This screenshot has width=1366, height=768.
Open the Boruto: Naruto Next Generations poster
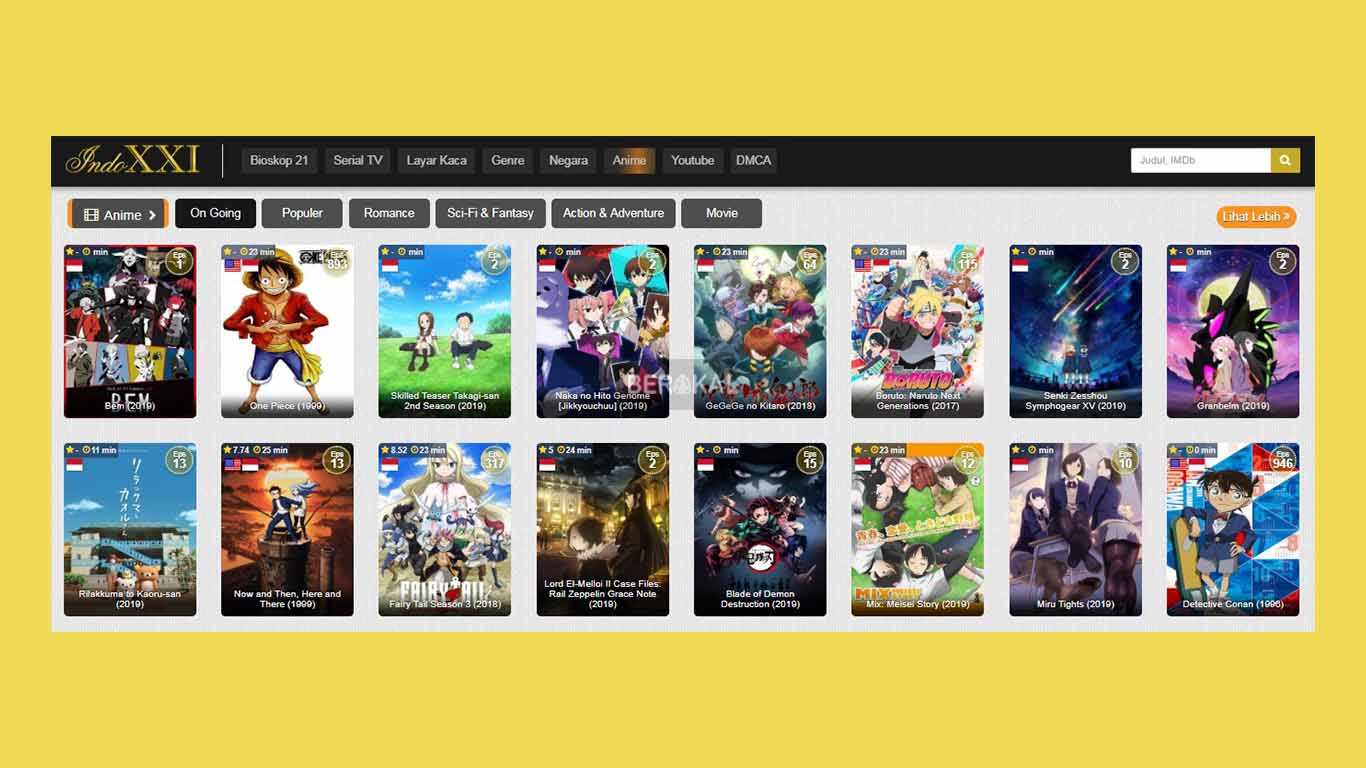(x=917, y=331)
